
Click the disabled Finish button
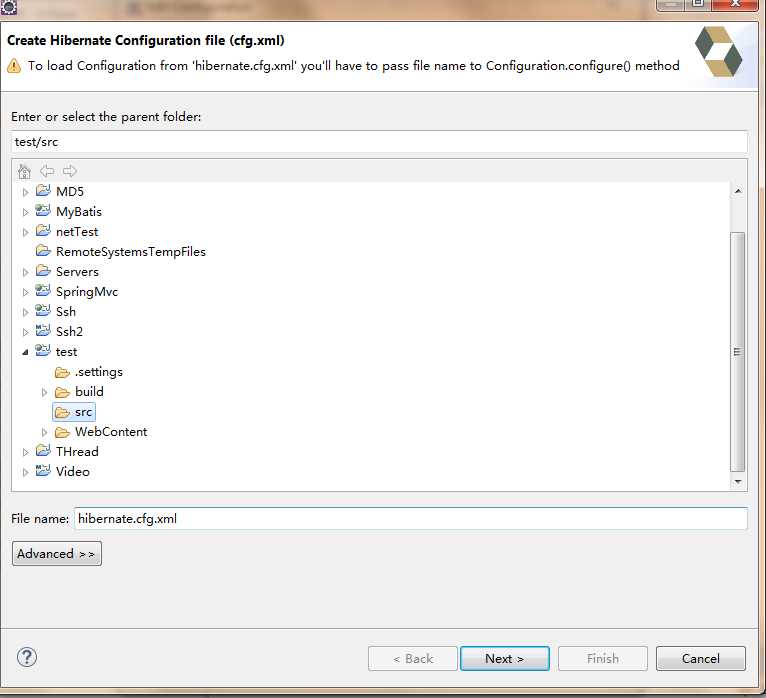[603, 658]
